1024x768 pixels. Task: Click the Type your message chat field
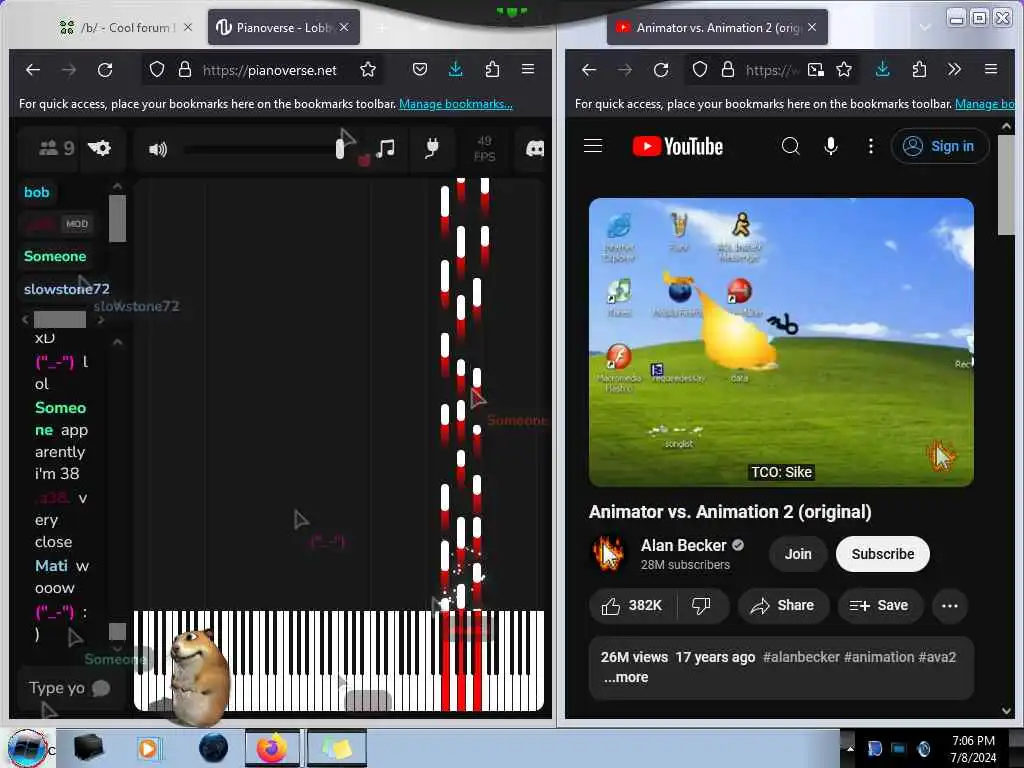(x=71, y=688)
